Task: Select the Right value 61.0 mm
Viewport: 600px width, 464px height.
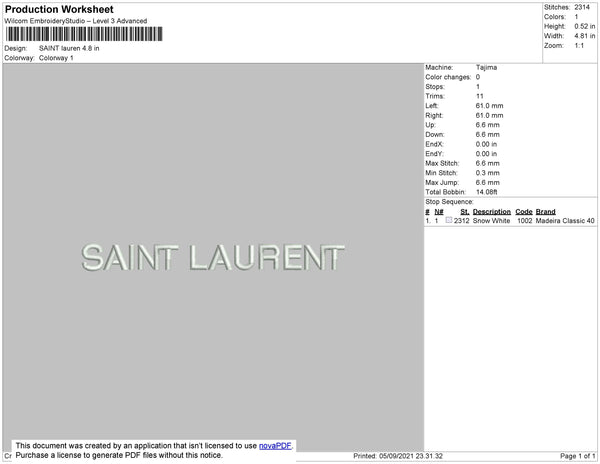Action: click(489, 115)
